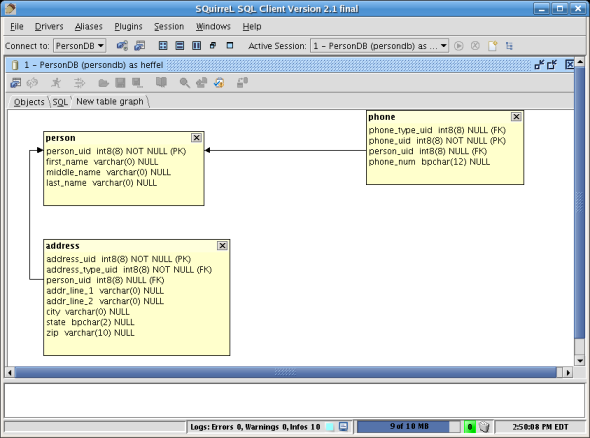
Task: Click the garbage collection trash can icon
Action: click(484, 427)
